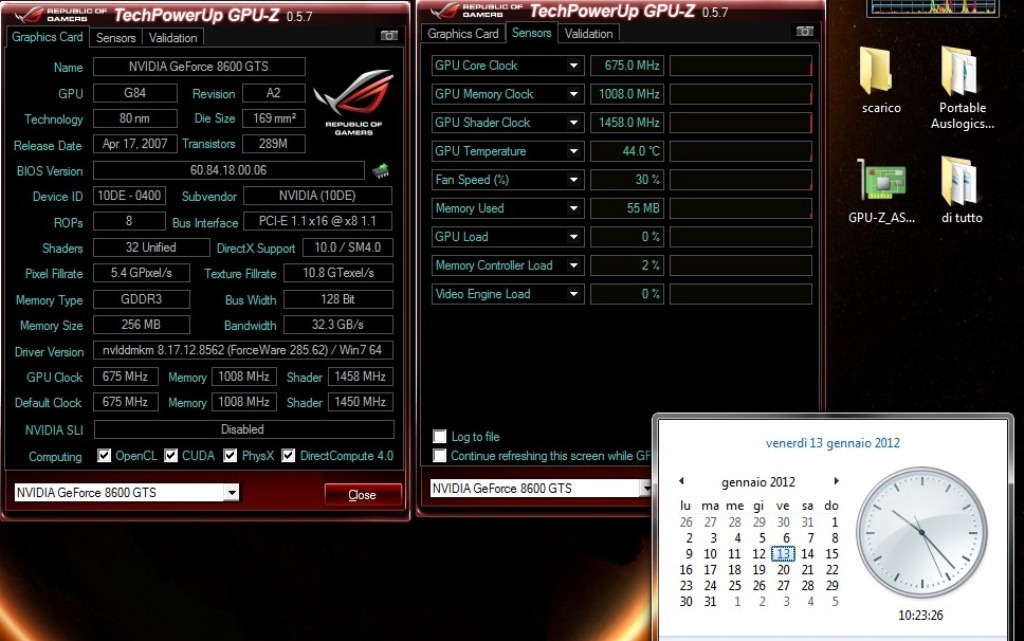Click the GDDR3 memory type value
The width and height of the screenshot is (1024, 641).
141,300
